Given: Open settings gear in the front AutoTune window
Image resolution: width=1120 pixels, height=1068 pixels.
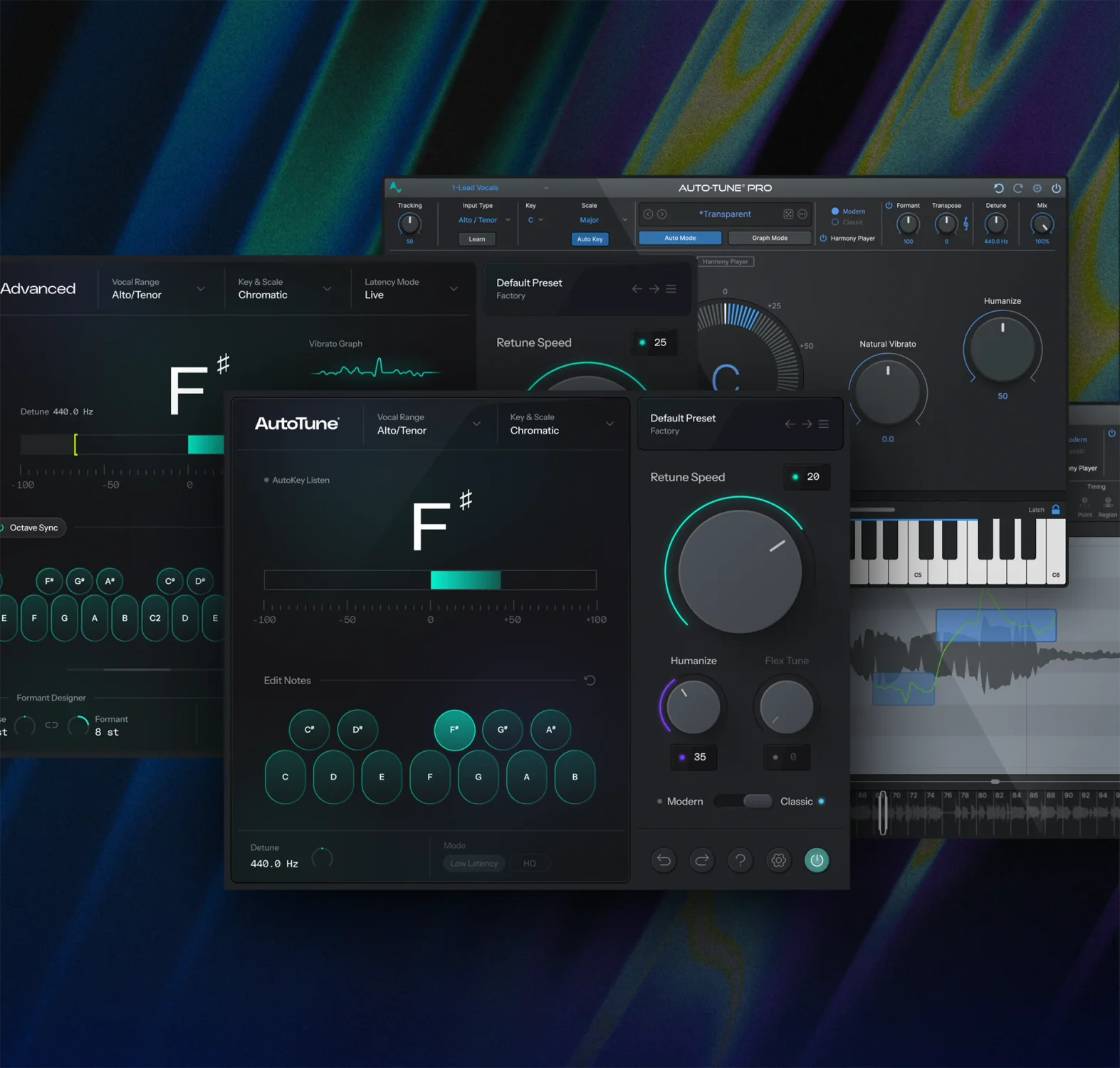Looking at the screenshot, I should click(779, 860).
